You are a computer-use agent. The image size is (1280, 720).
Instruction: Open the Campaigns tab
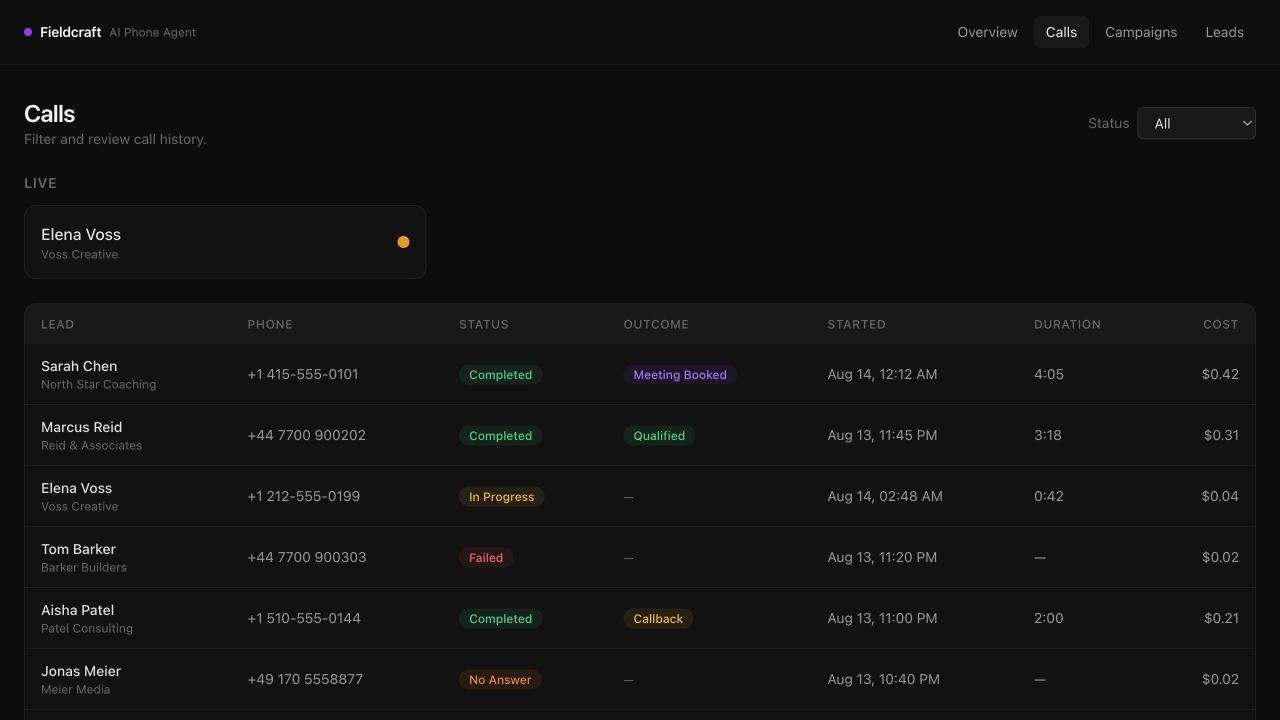[x=1141, y=32]
